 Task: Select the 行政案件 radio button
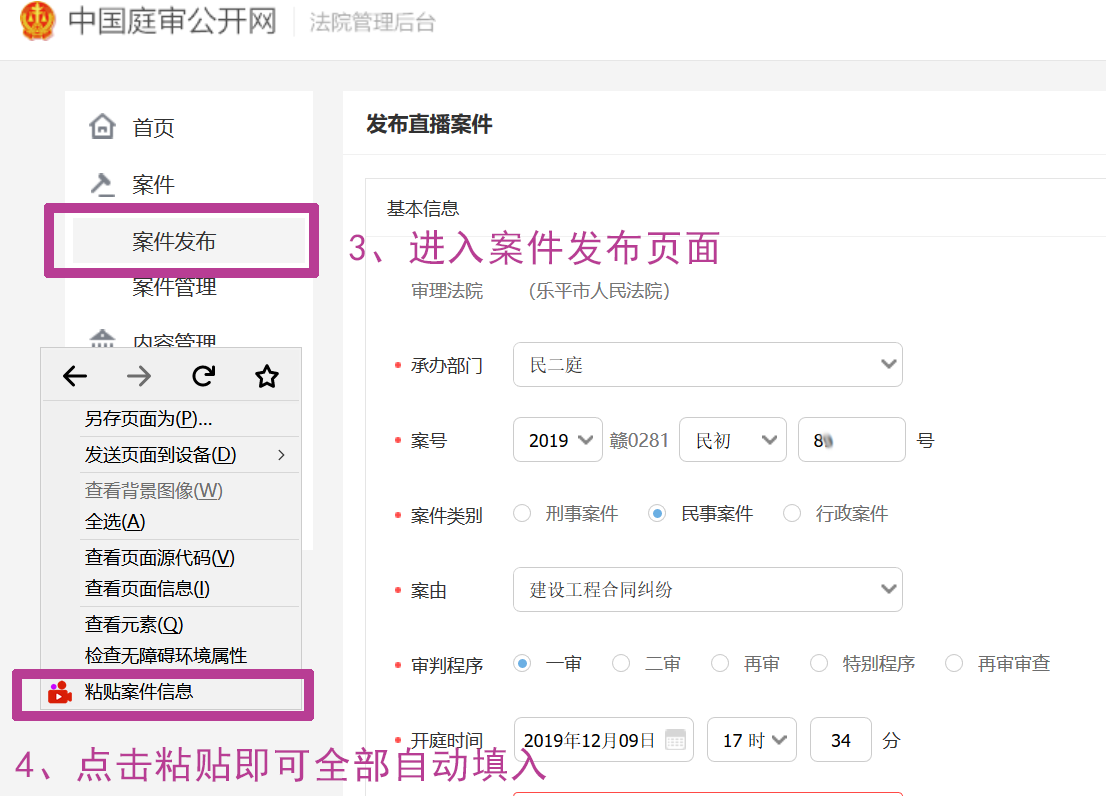[792, 514]
